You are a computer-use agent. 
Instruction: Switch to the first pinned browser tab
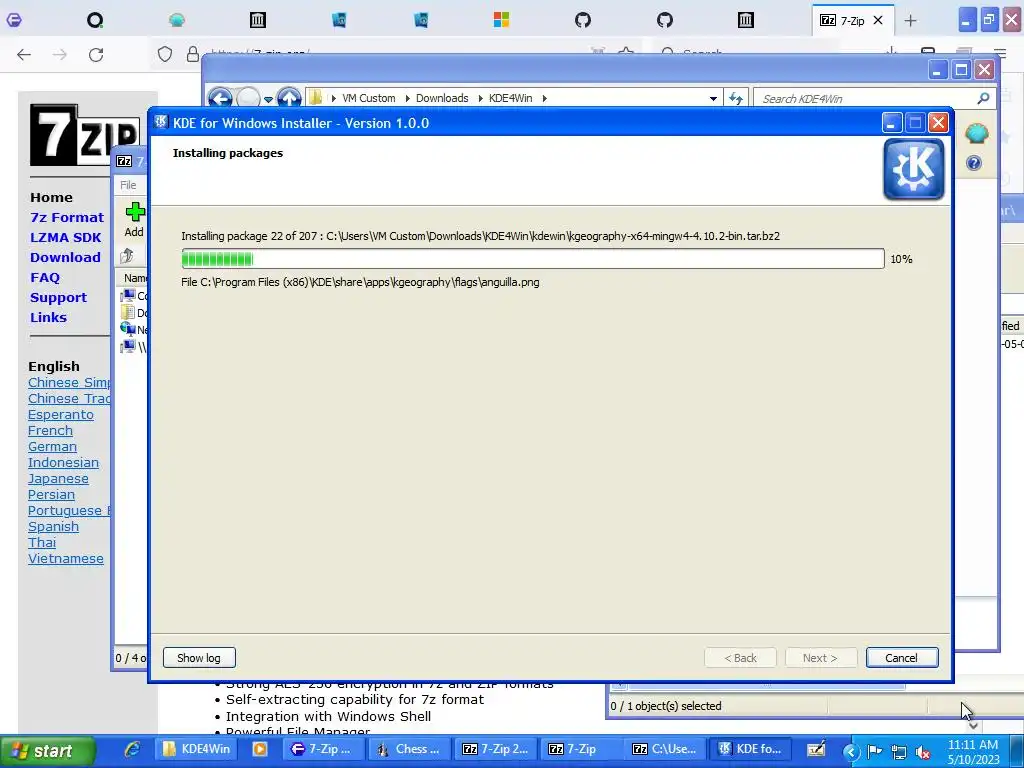(14, 20)
